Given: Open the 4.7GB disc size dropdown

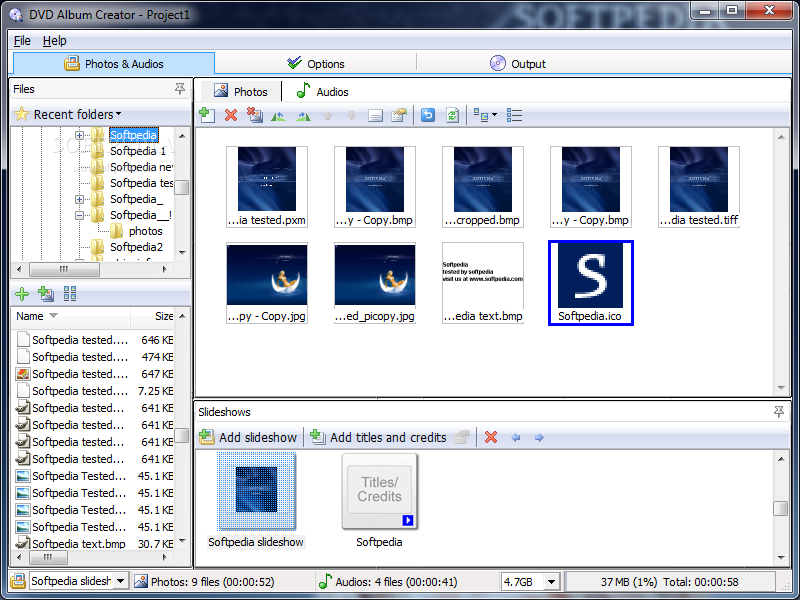Looking at the screenshot, I should (x=551, y=582).
